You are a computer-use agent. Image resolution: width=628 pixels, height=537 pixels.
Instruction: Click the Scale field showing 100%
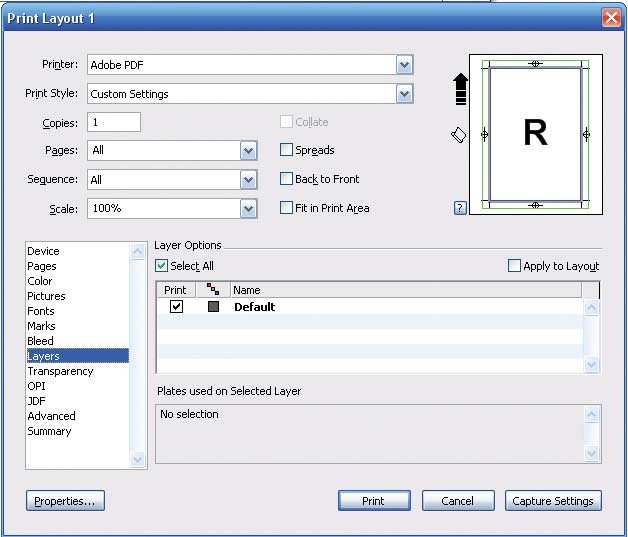[164, 209]
